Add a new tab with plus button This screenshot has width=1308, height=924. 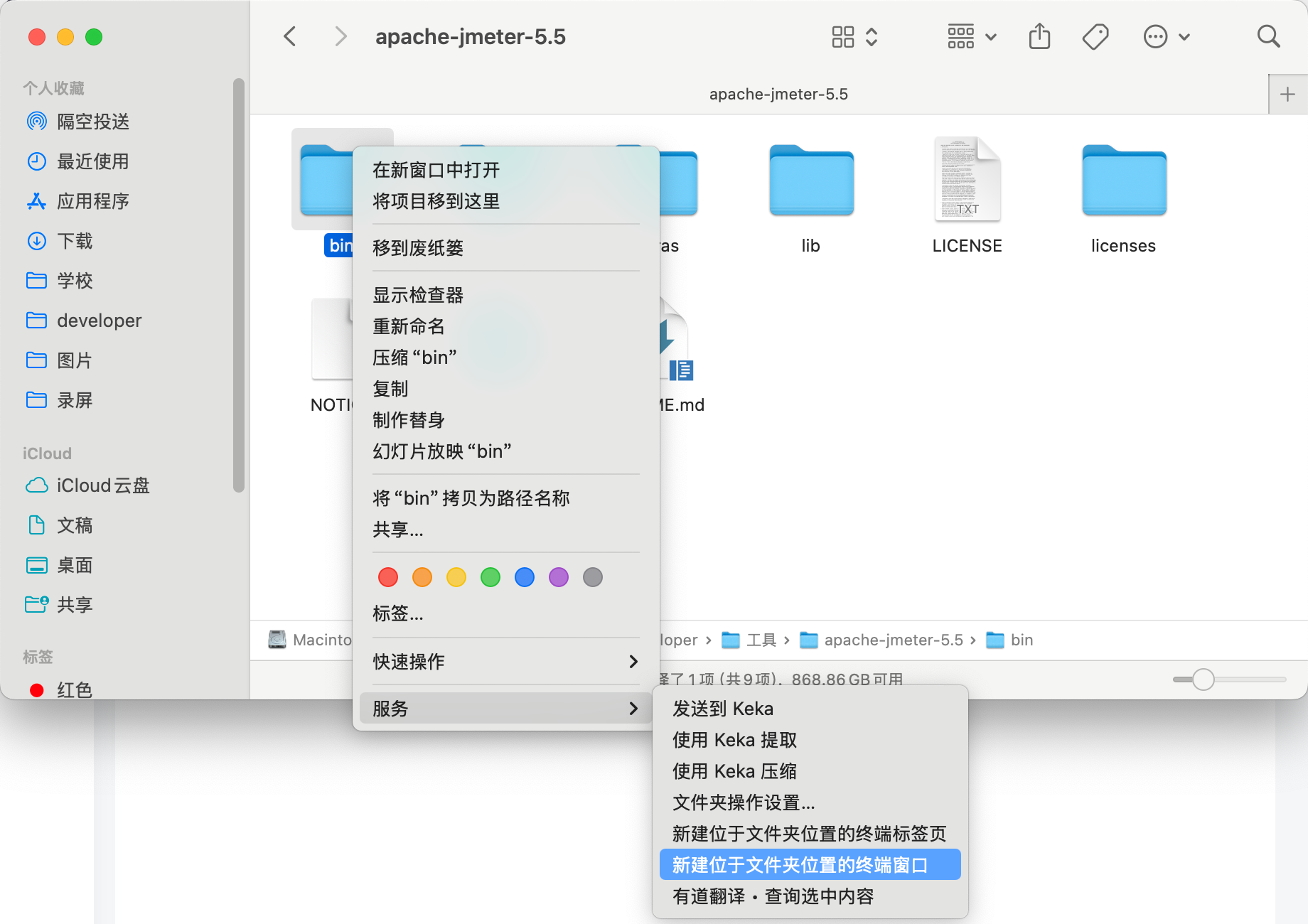(1287, 95)
